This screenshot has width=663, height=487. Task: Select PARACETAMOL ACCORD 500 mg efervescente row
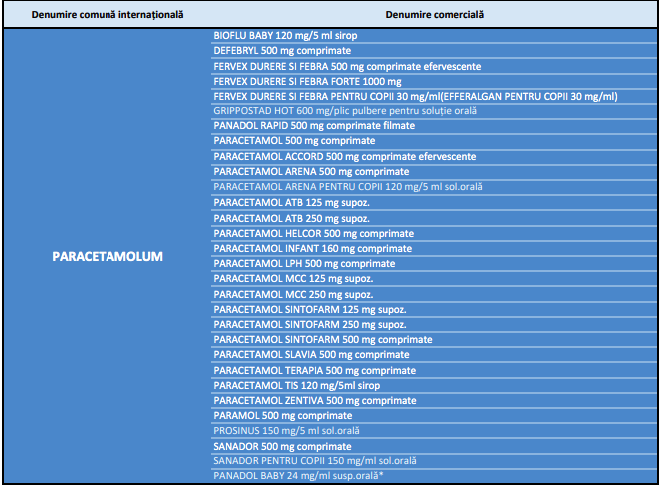(434, 156)
